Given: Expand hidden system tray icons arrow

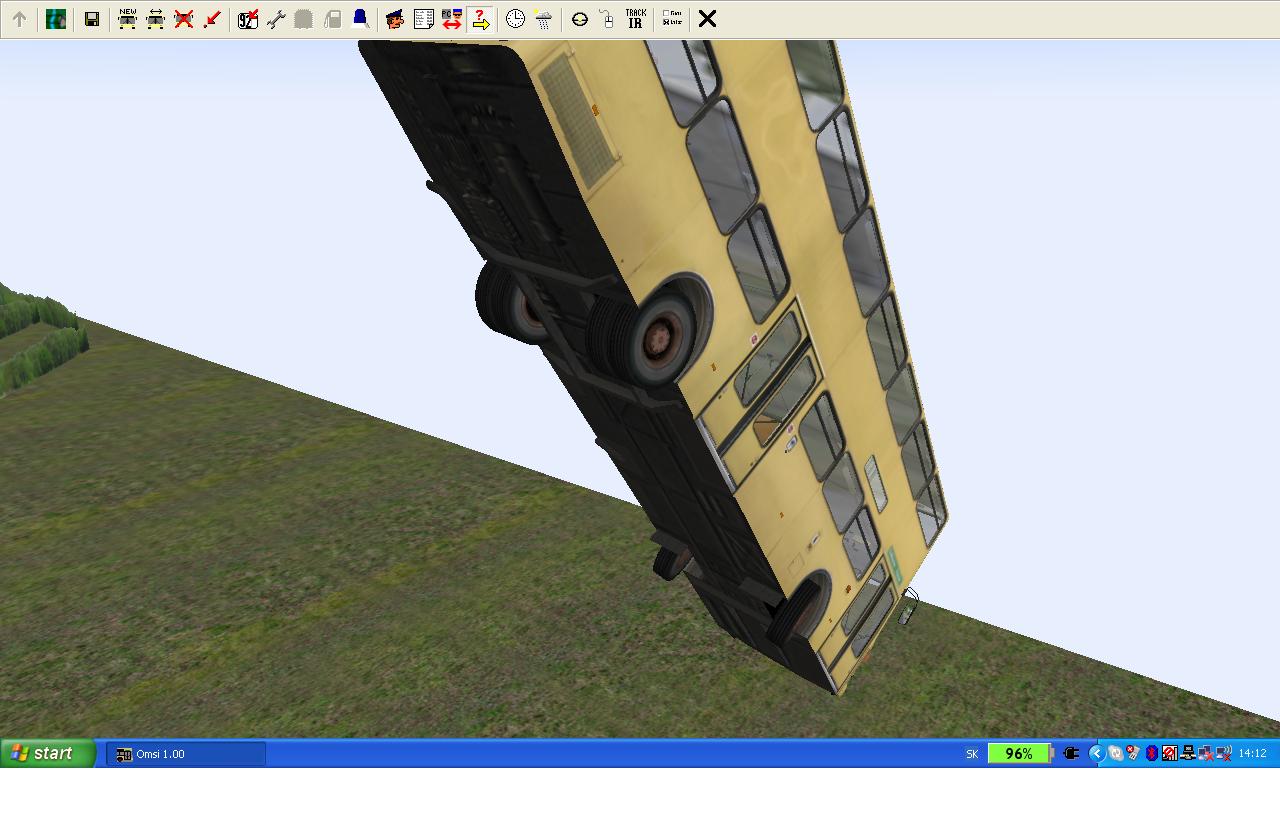Looking at the screenshot, I should point(1096,753).
